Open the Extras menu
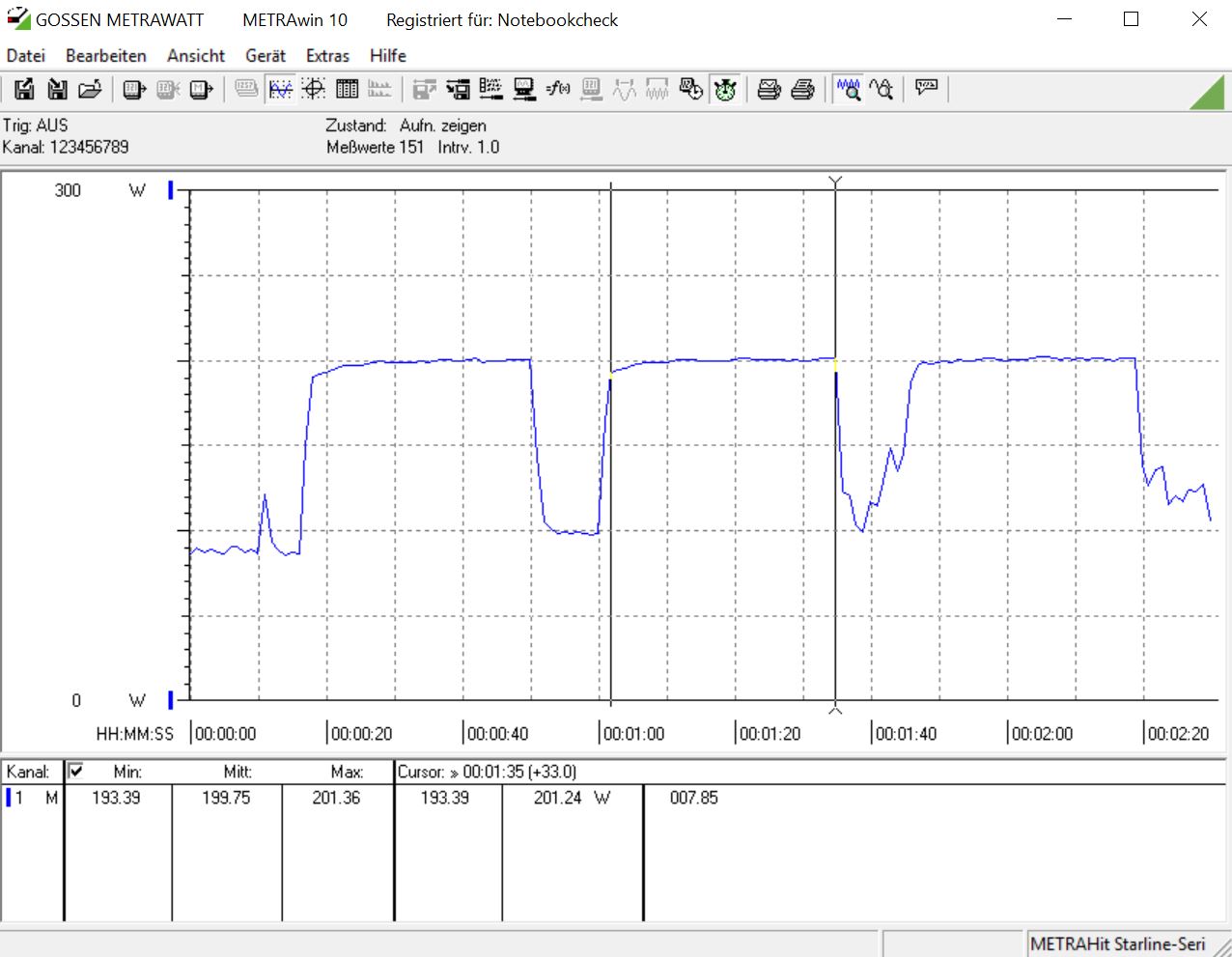Screen dimensions: 1232x957 point(327,56)
